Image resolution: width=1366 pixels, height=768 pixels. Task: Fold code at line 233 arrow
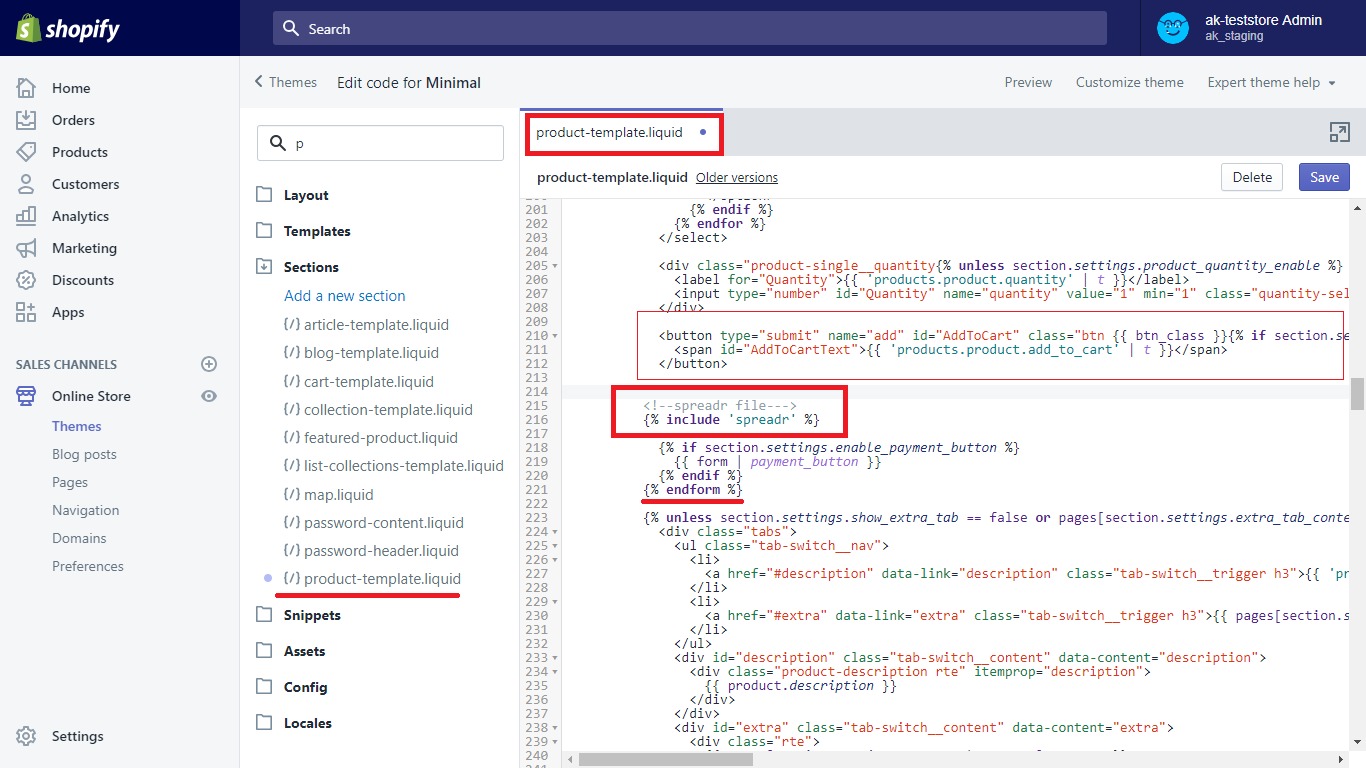point(555,658)
